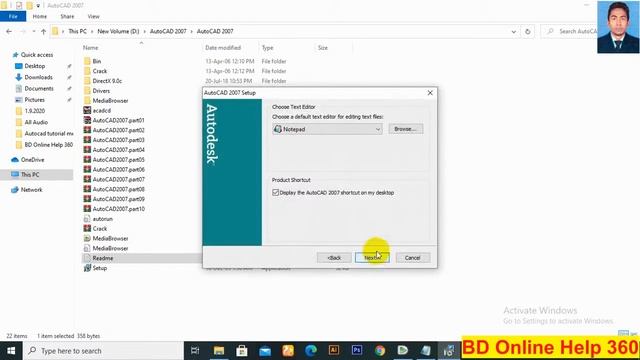This screenshot has width=640, height=360.
Task: Click the taskbar search box
Action: click(x=103, y=351)
